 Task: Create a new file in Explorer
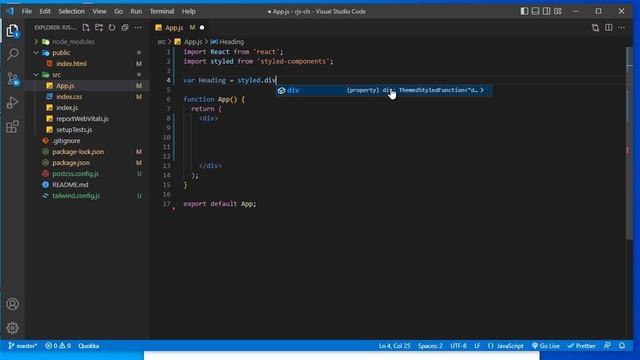click(x=86, y=28)
